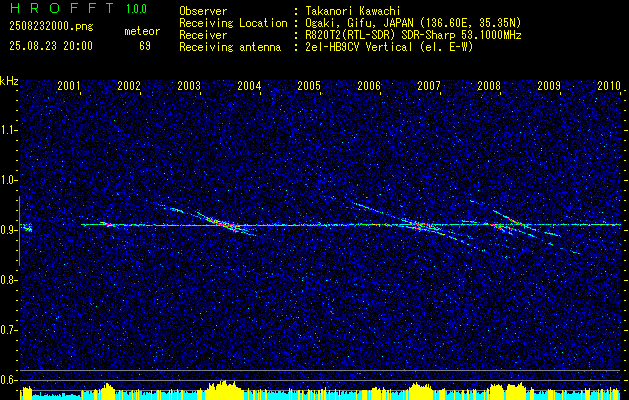Click the 2001 time axis label
Image resolution: width=629 pixels, height=400 pixels.
[x=69, y=85]
